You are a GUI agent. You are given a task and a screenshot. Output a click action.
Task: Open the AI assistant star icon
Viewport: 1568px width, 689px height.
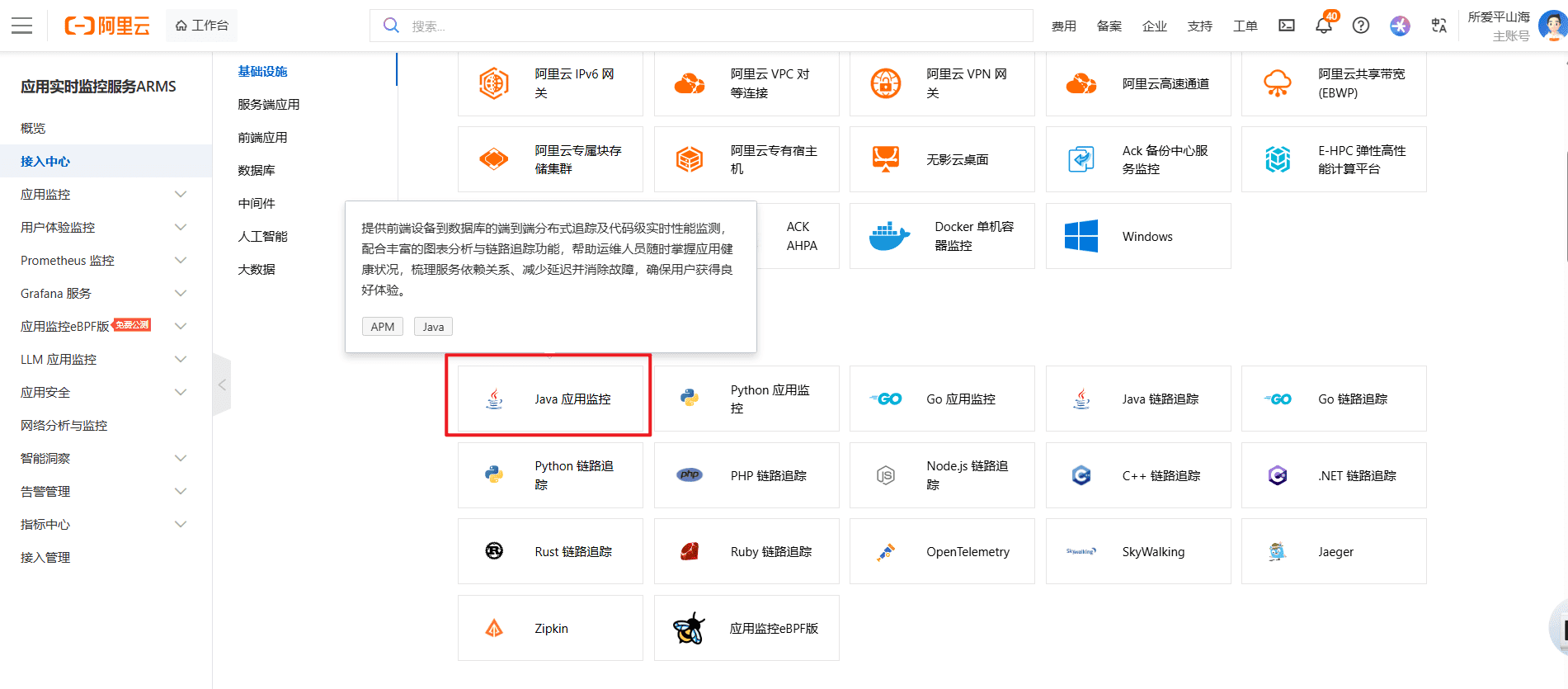point(1400,26)
